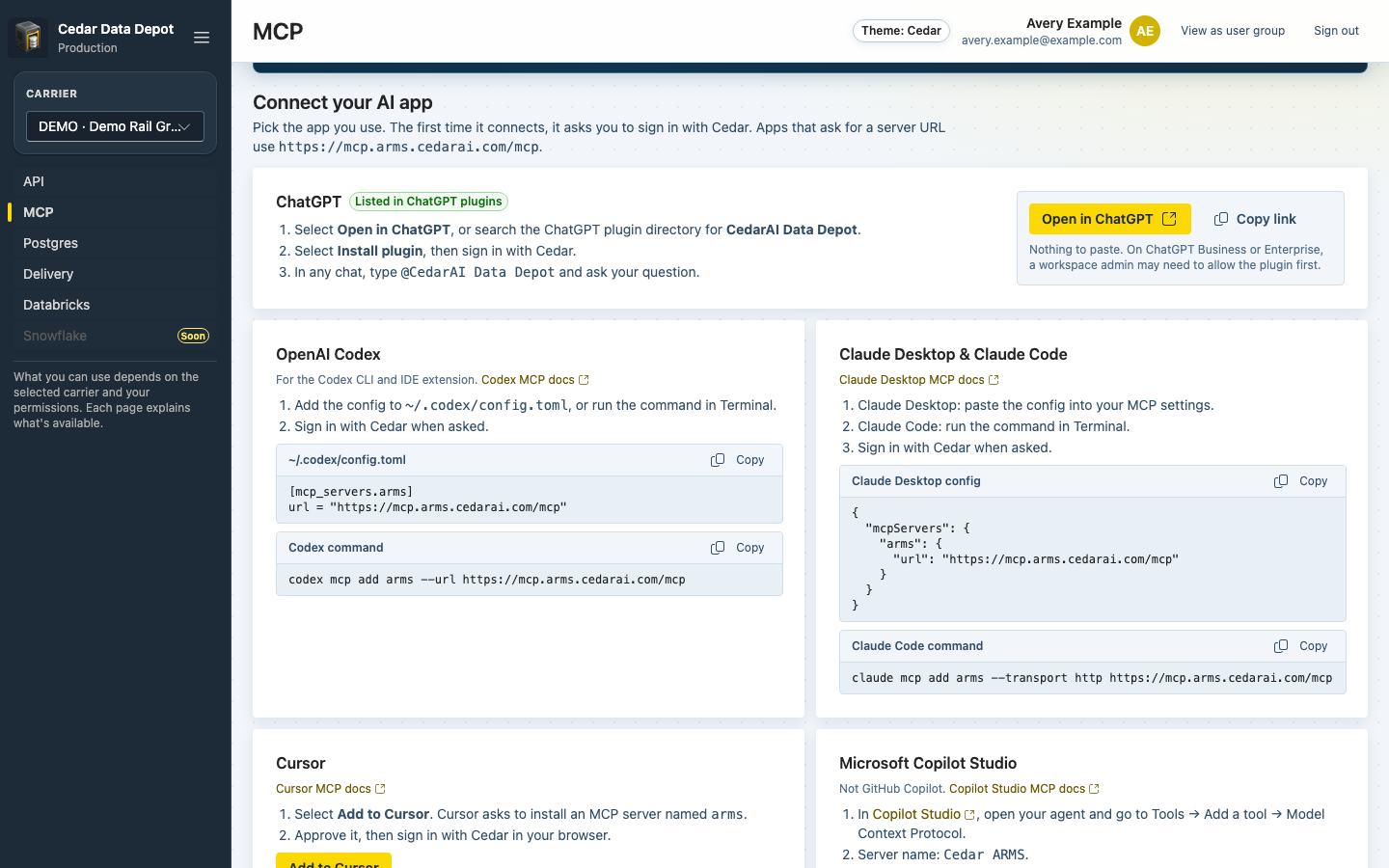Click the claude mcp add arms command text
This screenshot has height=868, width=1389.
[1092, 678]
